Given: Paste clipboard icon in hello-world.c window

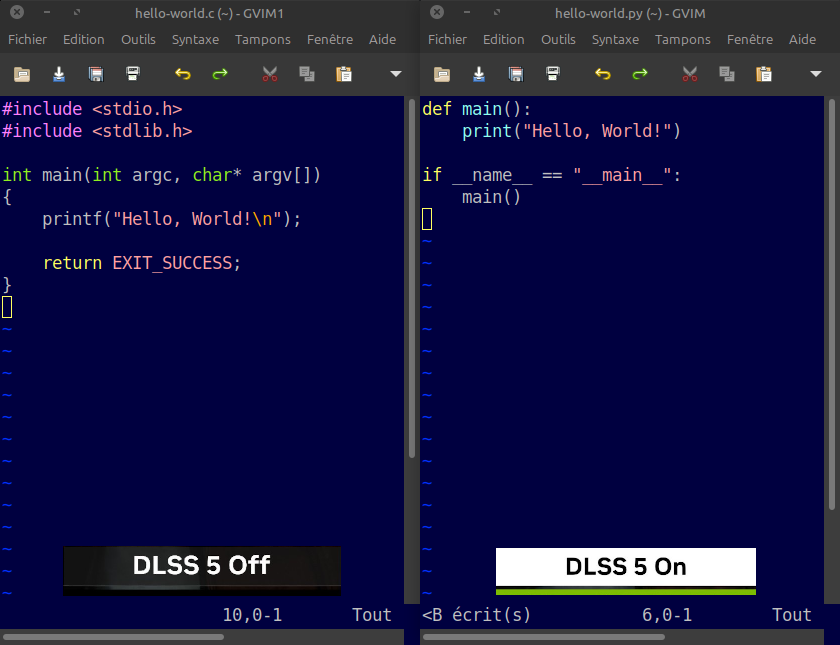Looking at the screenshot, I should (x=344, y=74).
